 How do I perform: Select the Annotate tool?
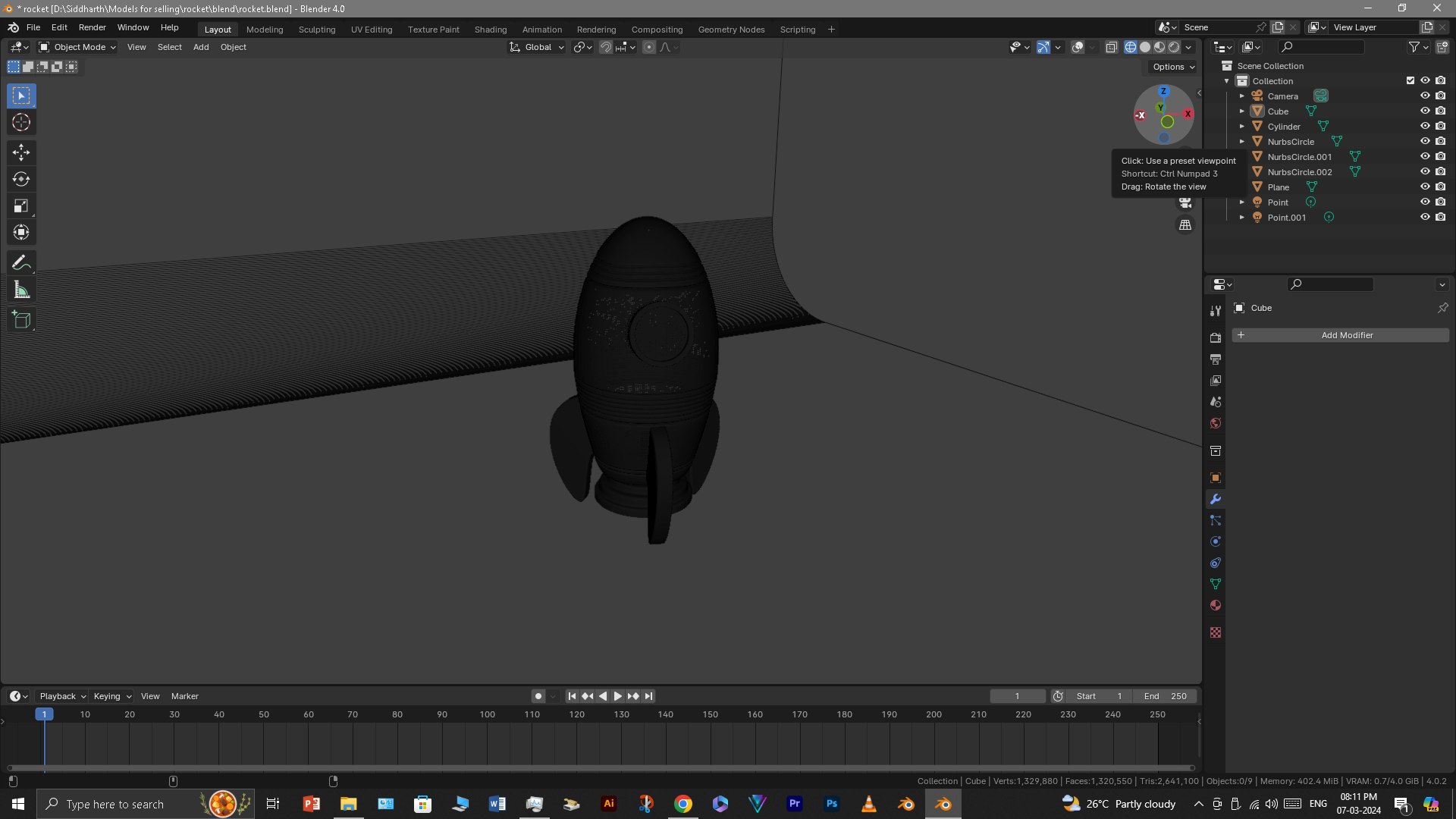point(21,262)
